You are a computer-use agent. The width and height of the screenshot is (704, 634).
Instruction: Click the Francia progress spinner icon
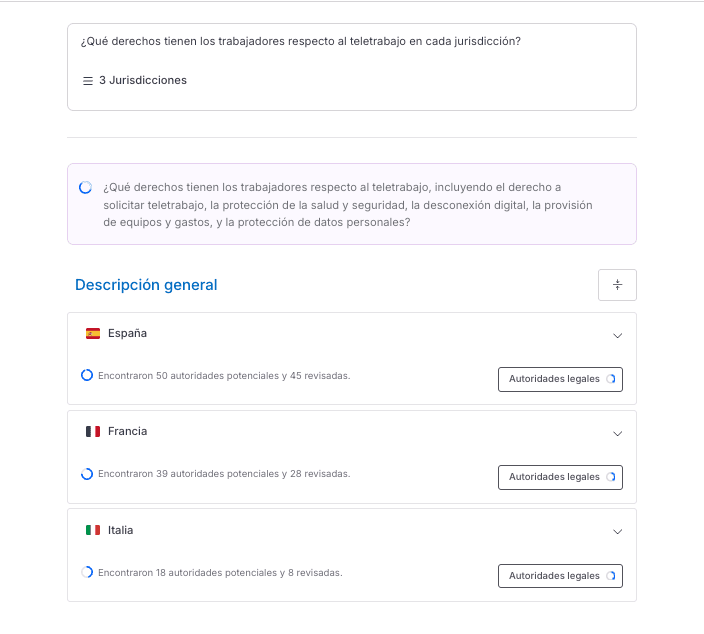pos(87,474)
